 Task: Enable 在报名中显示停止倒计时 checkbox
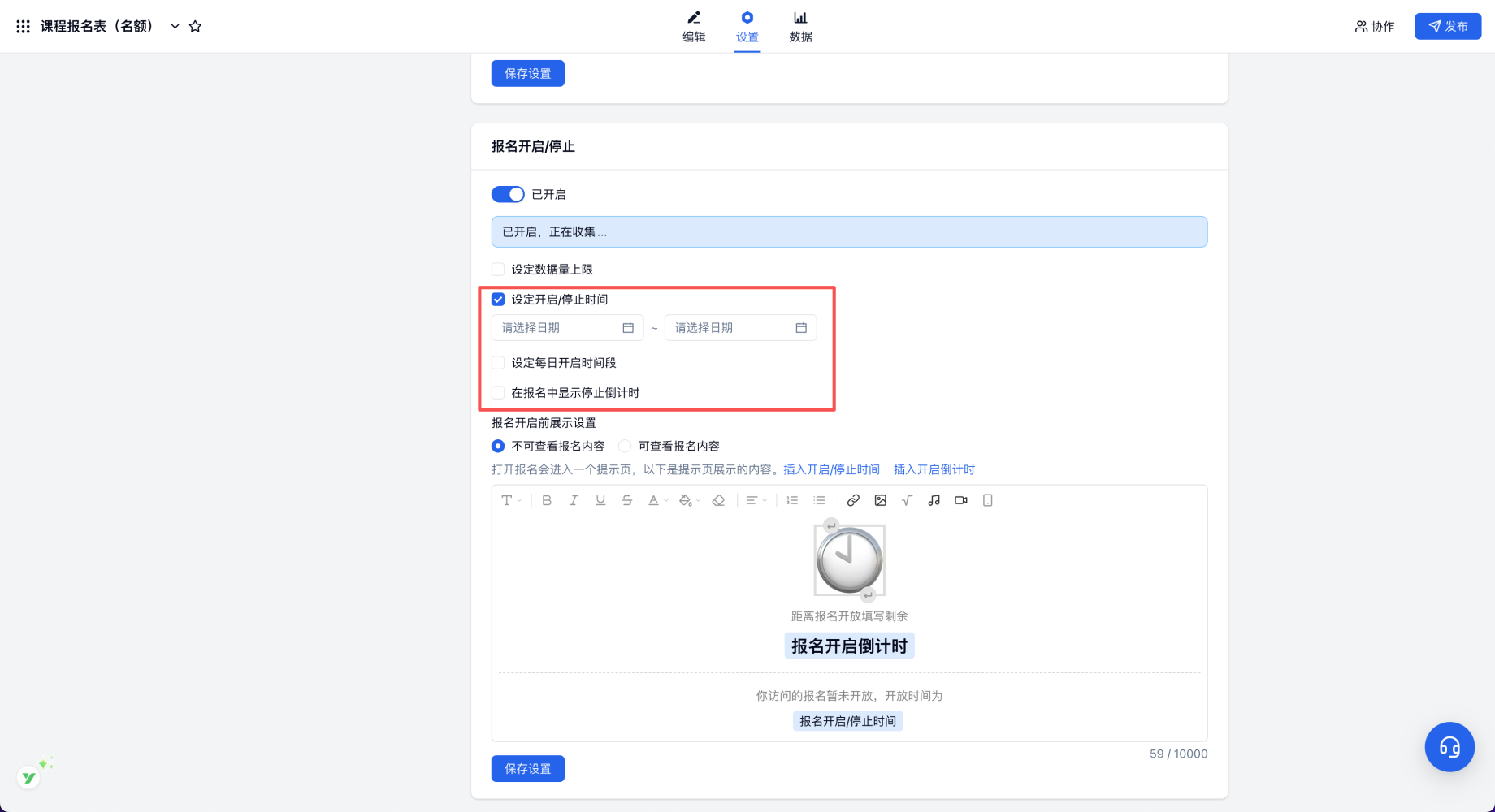498,393
